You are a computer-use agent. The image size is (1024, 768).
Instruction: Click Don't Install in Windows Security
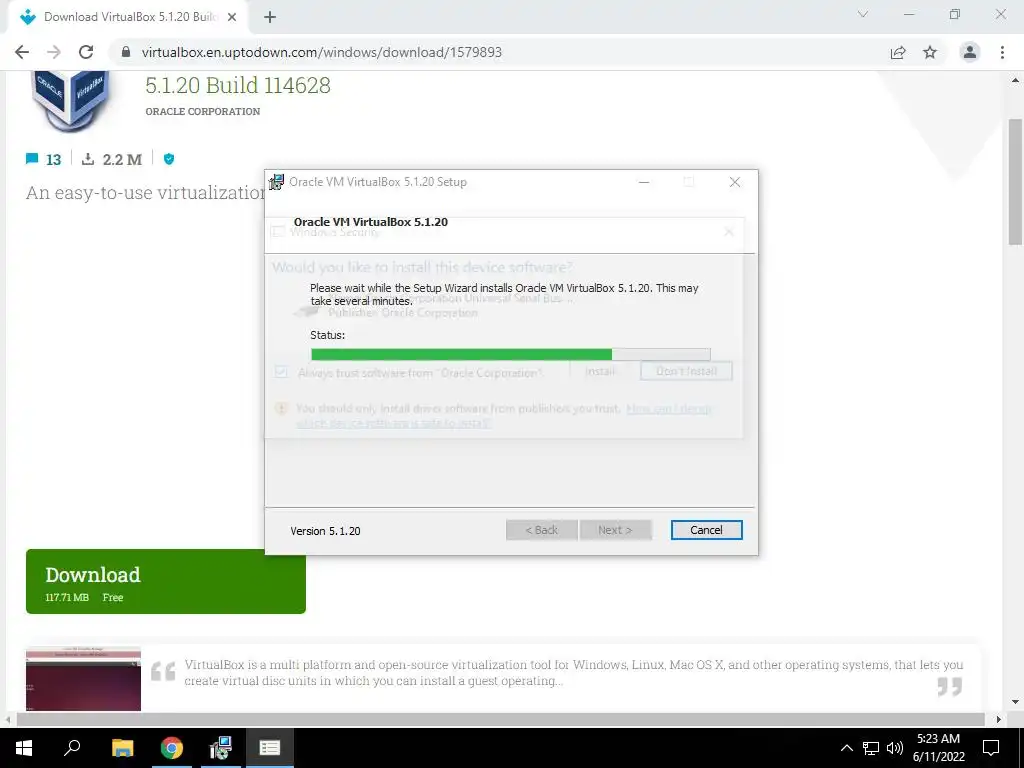click(x=686, y=371)
